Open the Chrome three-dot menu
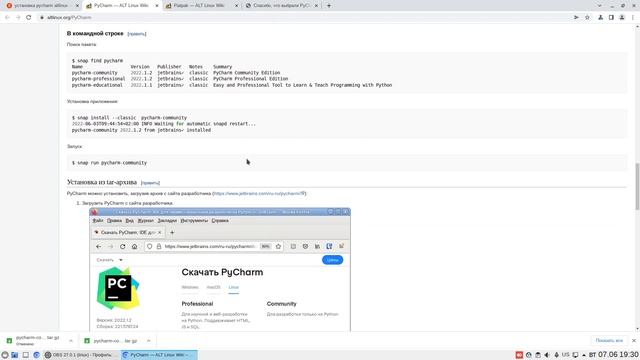640x360 pixels. [x=633, y=18]
